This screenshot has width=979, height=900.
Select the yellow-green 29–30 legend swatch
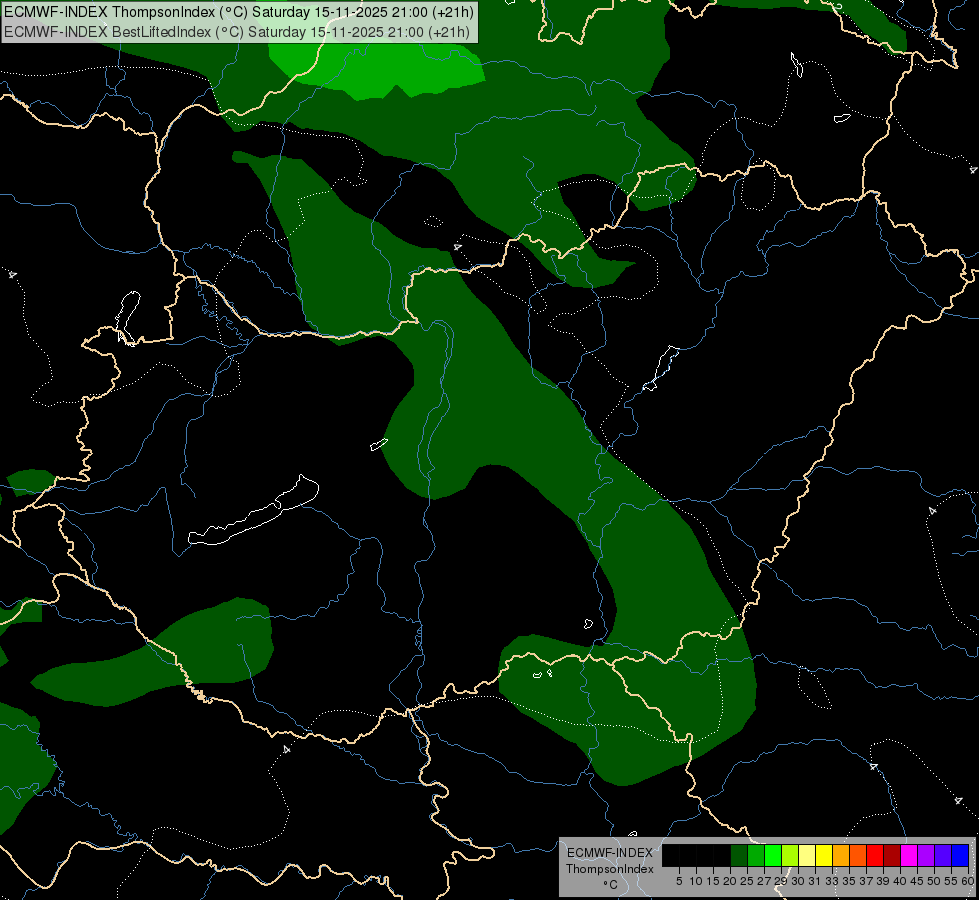point(790,855)
